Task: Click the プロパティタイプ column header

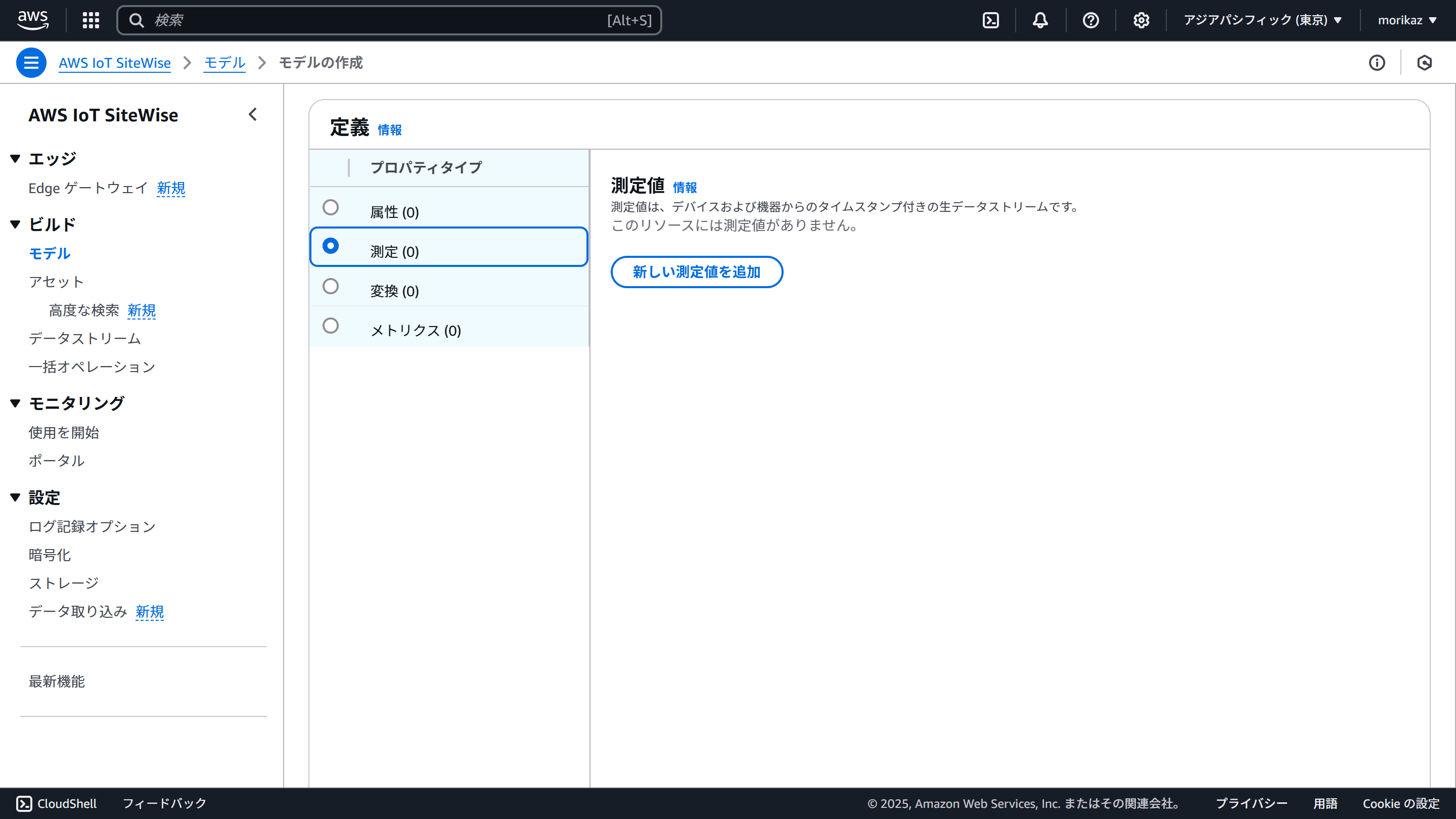Action: click(426, 167)
